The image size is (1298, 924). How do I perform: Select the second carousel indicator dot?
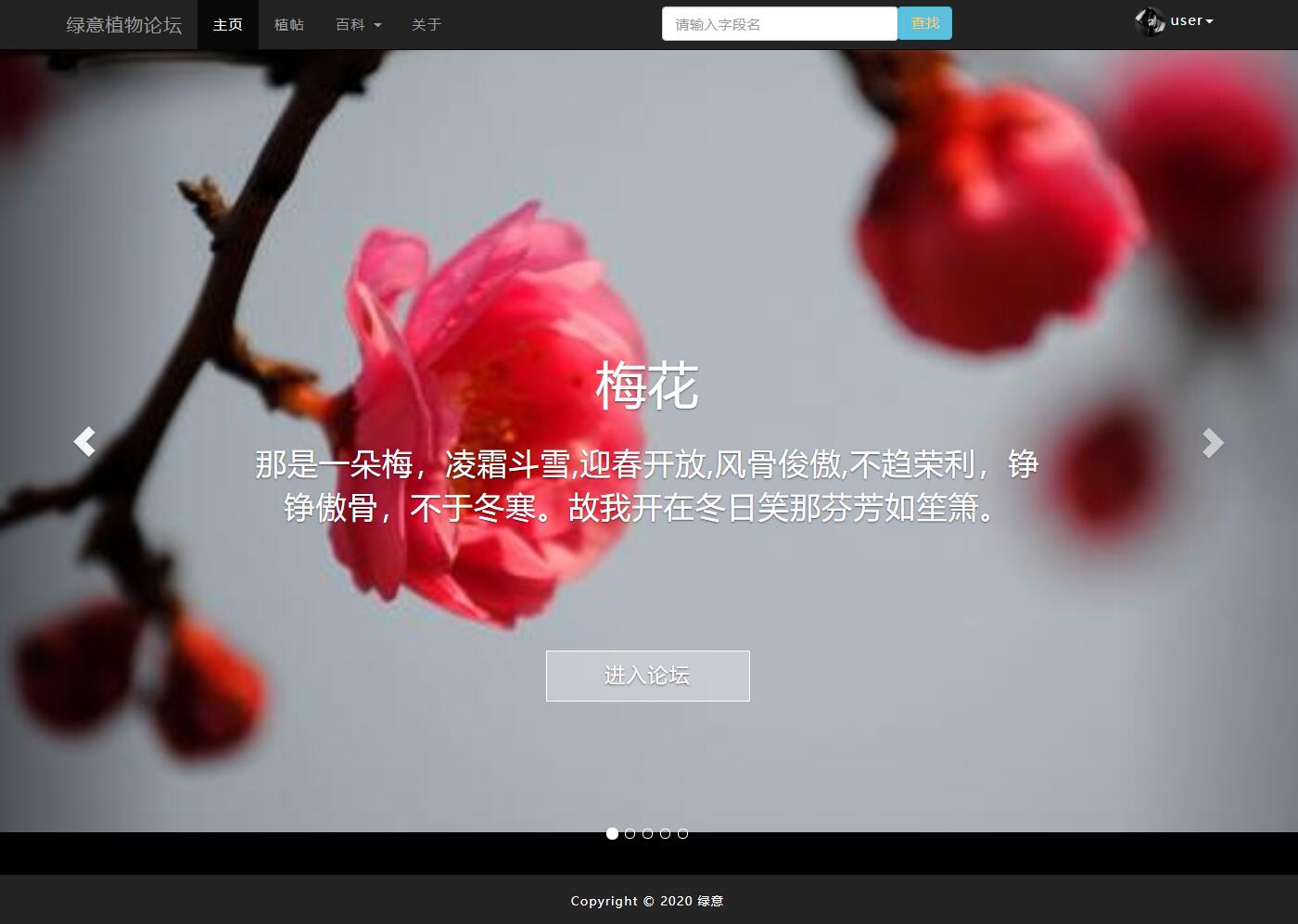(630, 833)
